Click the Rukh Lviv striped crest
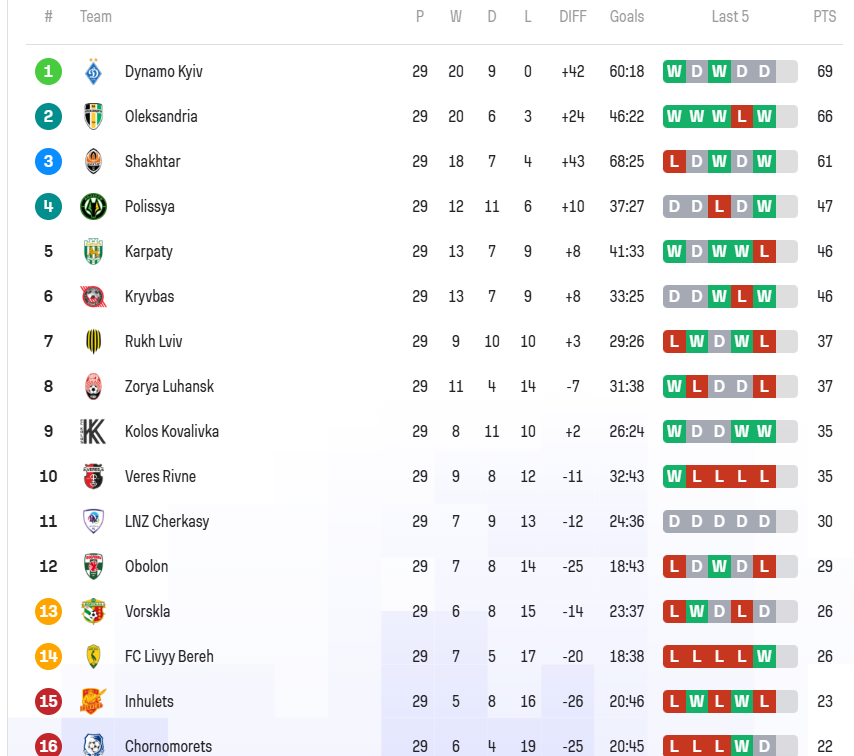854x756 pixels. (93, 342)
